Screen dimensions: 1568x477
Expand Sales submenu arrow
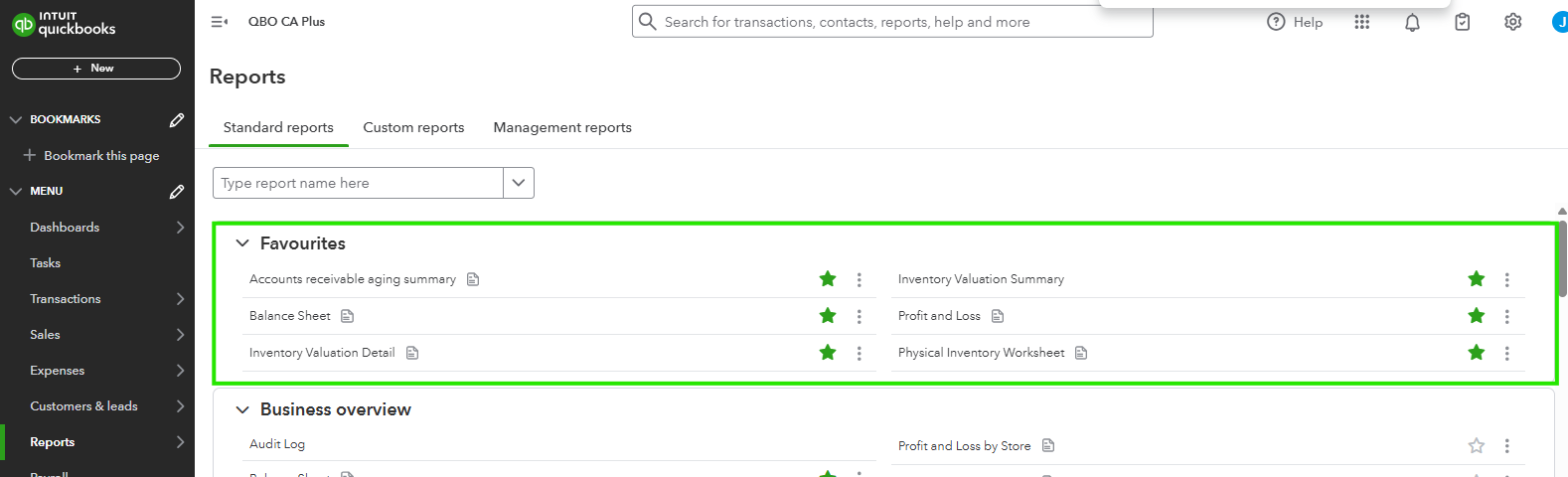click(180, 335)
